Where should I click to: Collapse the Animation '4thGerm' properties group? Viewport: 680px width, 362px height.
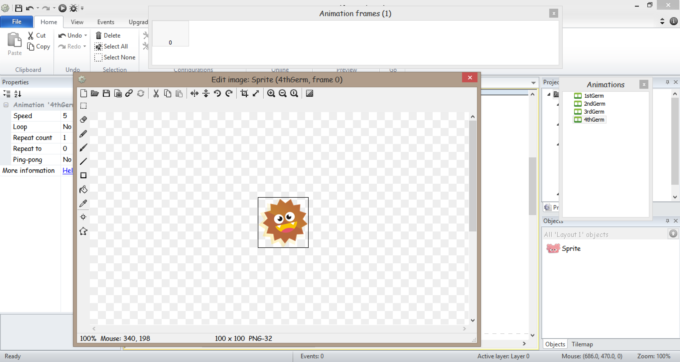(x=6, y=105)
